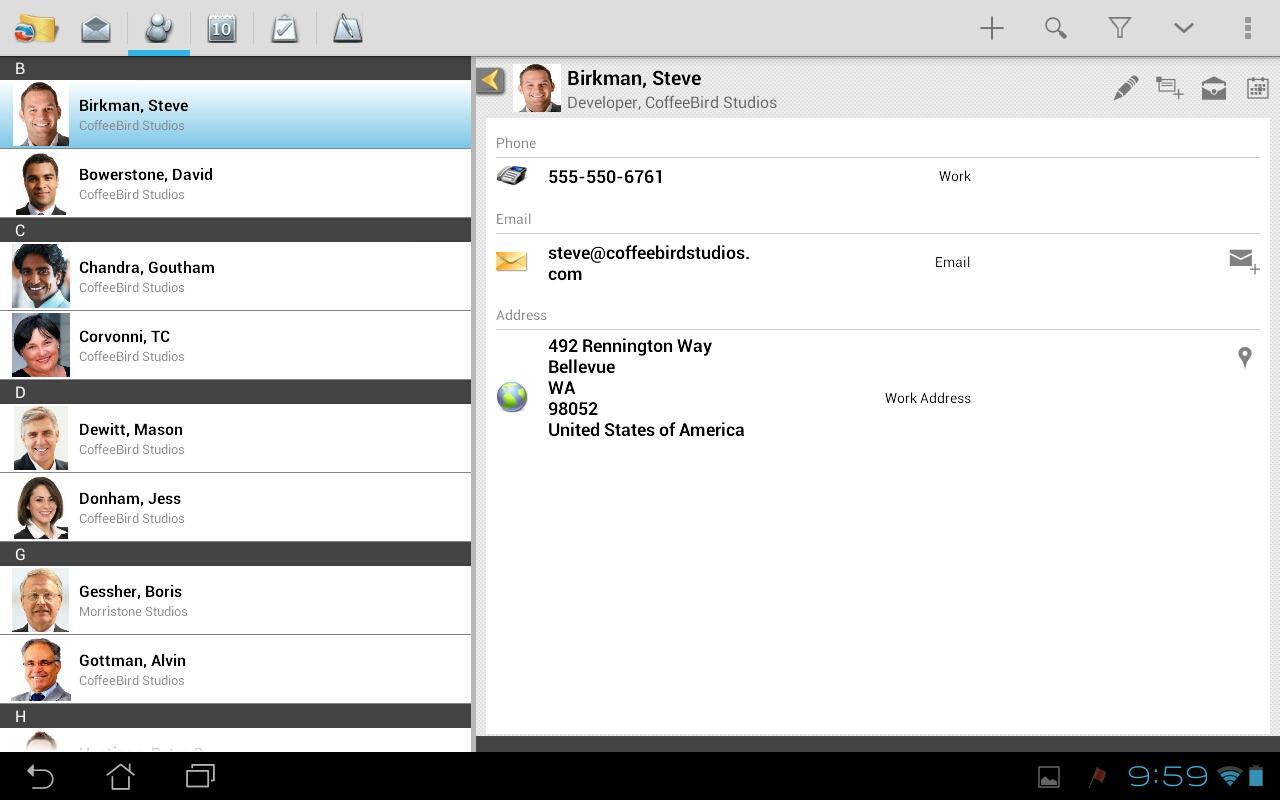Image resolution: width=1280 pixels, height=800 pixels.
Task: Open the Tasks clipboard tab icon
Action: click(x=285, y=28)
